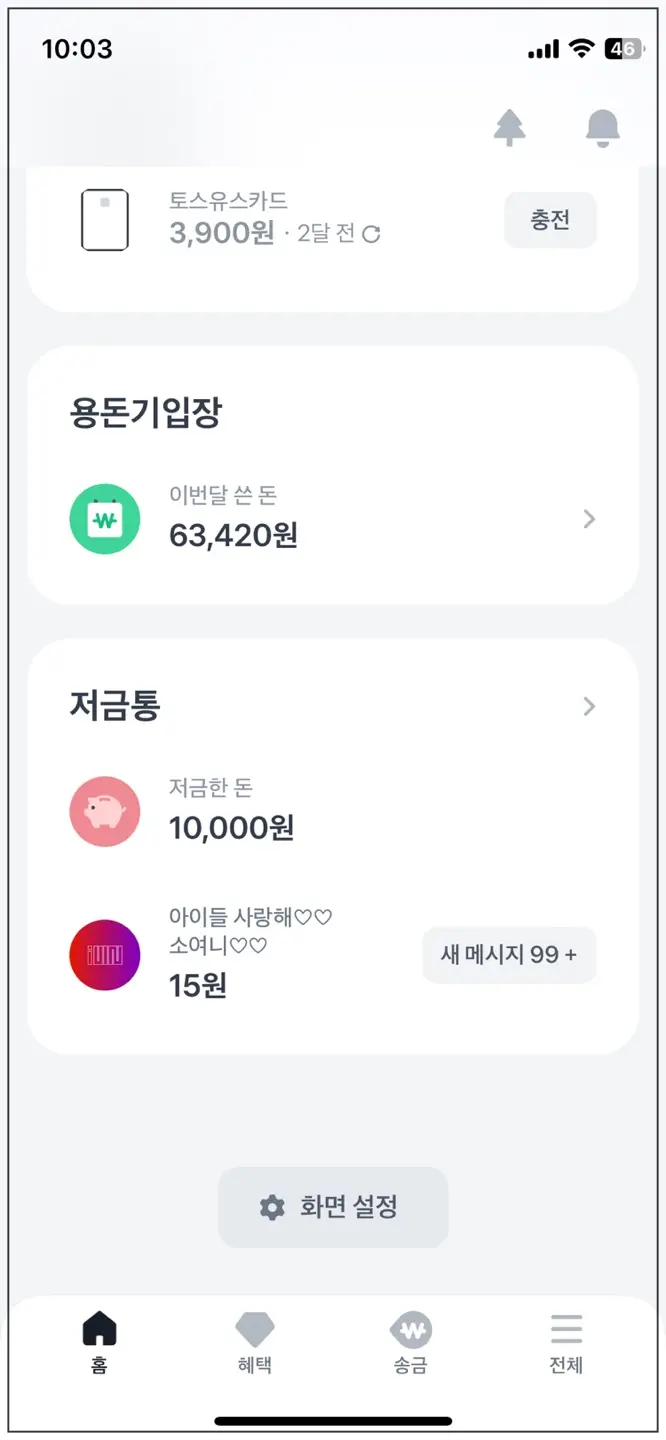
Task: Click the tree icon at top right
Action: coord(511,128)
